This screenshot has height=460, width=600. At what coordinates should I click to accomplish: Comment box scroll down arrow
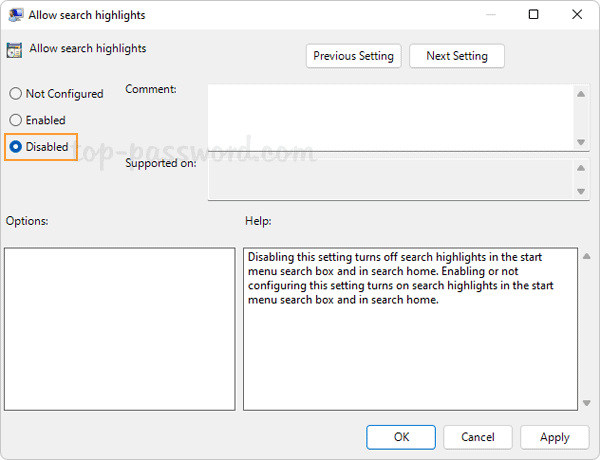point(581,142)
